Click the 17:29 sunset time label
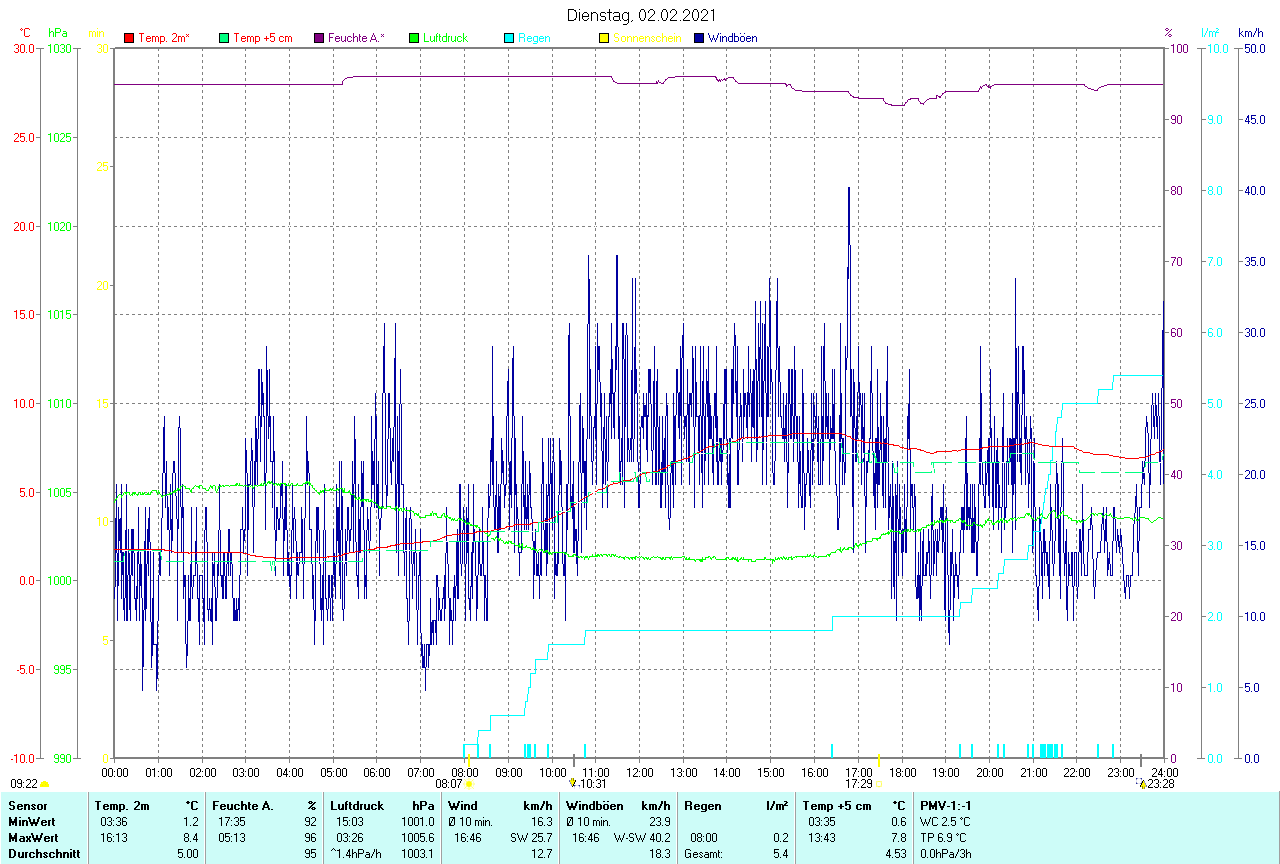This screenshot has width=1280, height=864. [x=859, y=784]
